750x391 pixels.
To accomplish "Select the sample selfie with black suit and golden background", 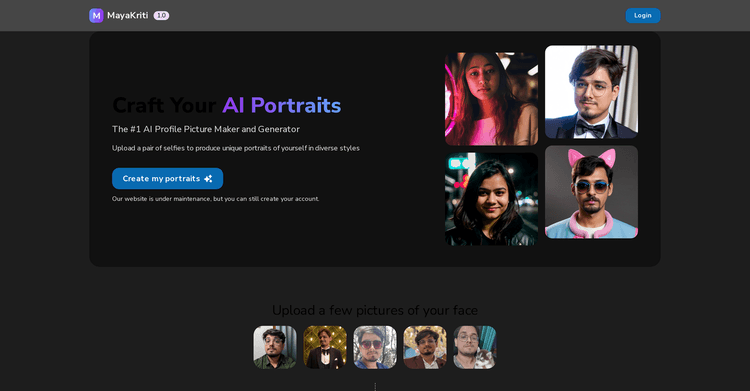I will [x=325, y=347].
